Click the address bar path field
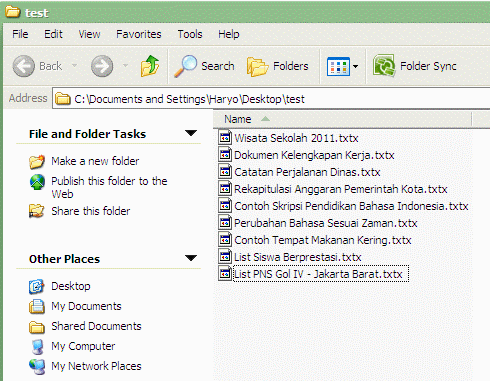 [x=272, y=99]
